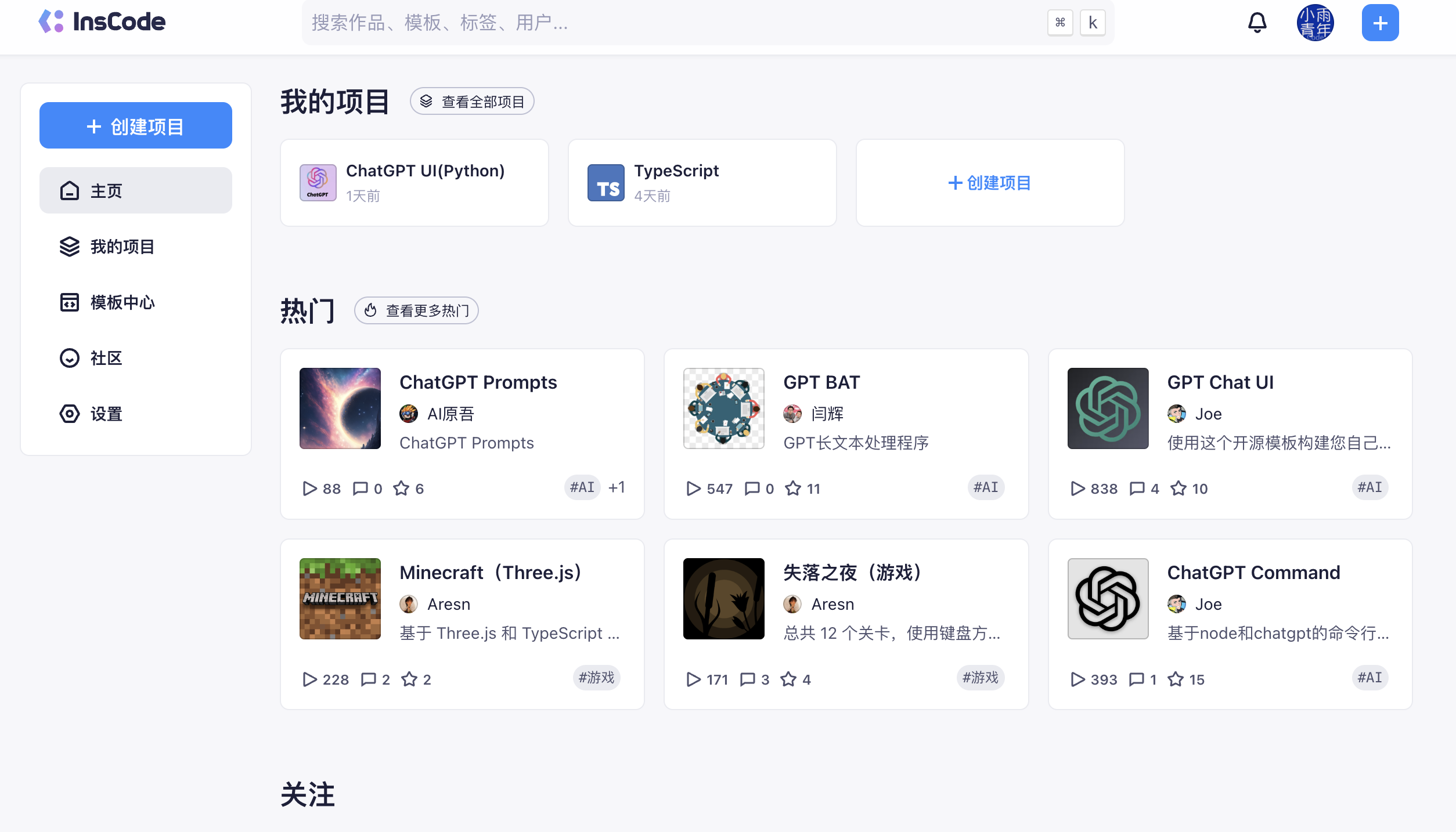Expand the +1 tag on ChatGPT Prompts
The width and height of the screenshot is (1456, 832).
(616, 487)
